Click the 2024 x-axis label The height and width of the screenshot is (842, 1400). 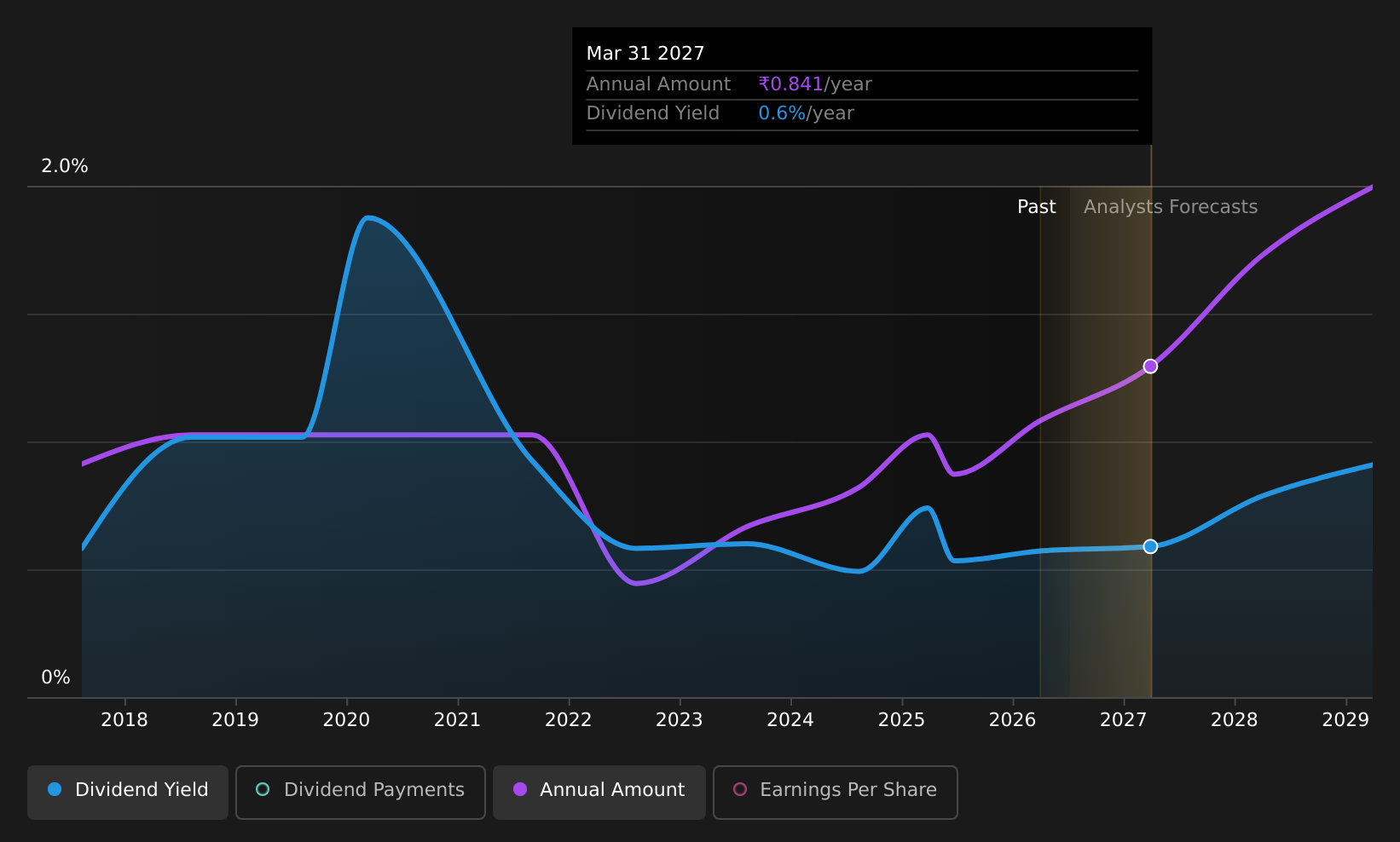[x=790, y=720]
